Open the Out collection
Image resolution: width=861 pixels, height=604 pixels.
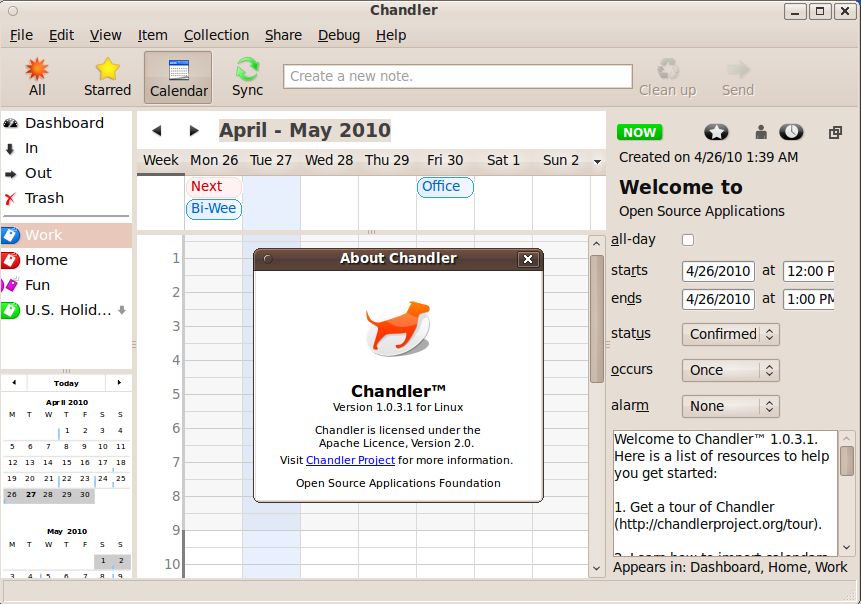[66, 173]
